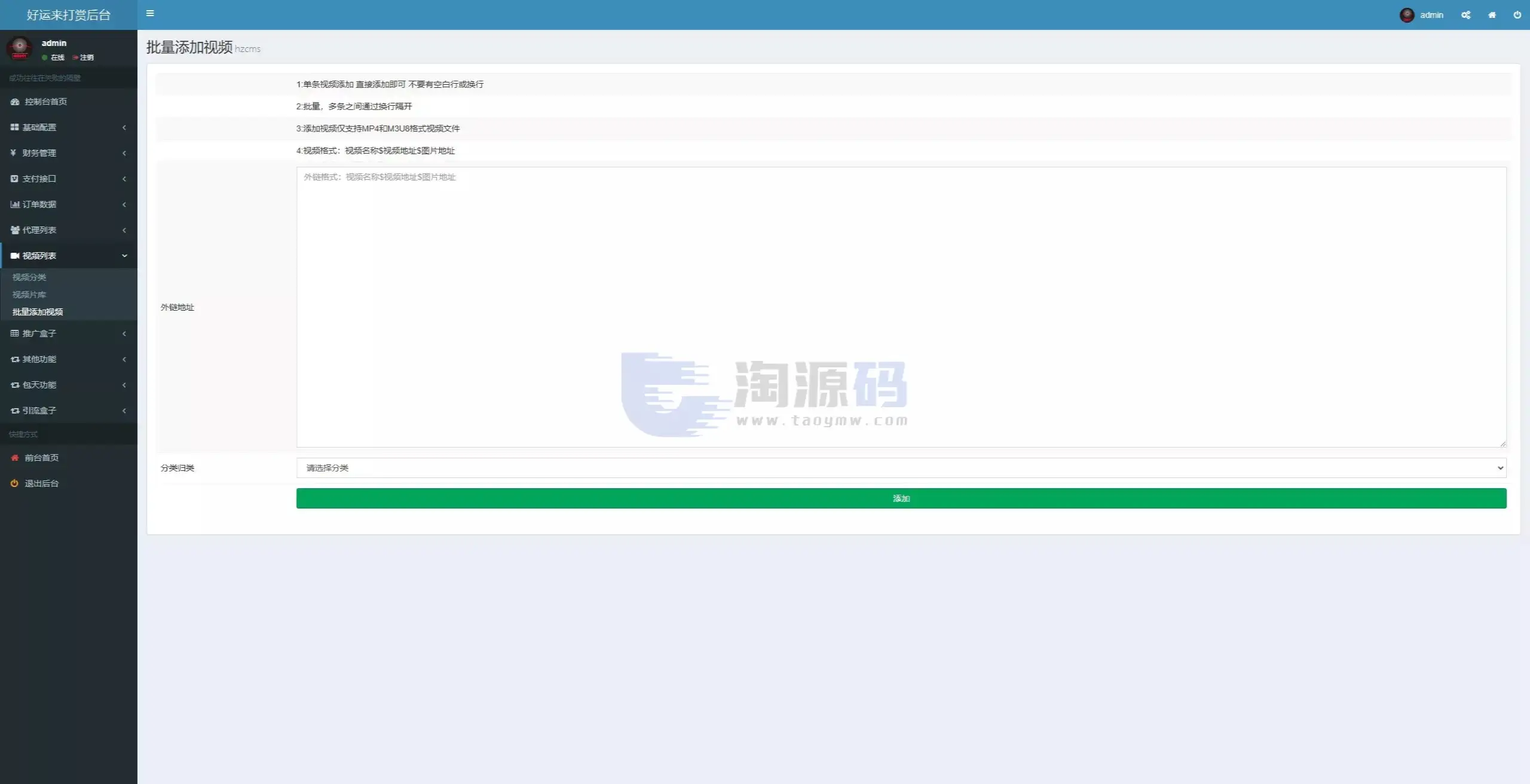Click the yen icon beside 财务管理
The width and height of the screenshot is (1530, 784).
[x=13, y=153]
